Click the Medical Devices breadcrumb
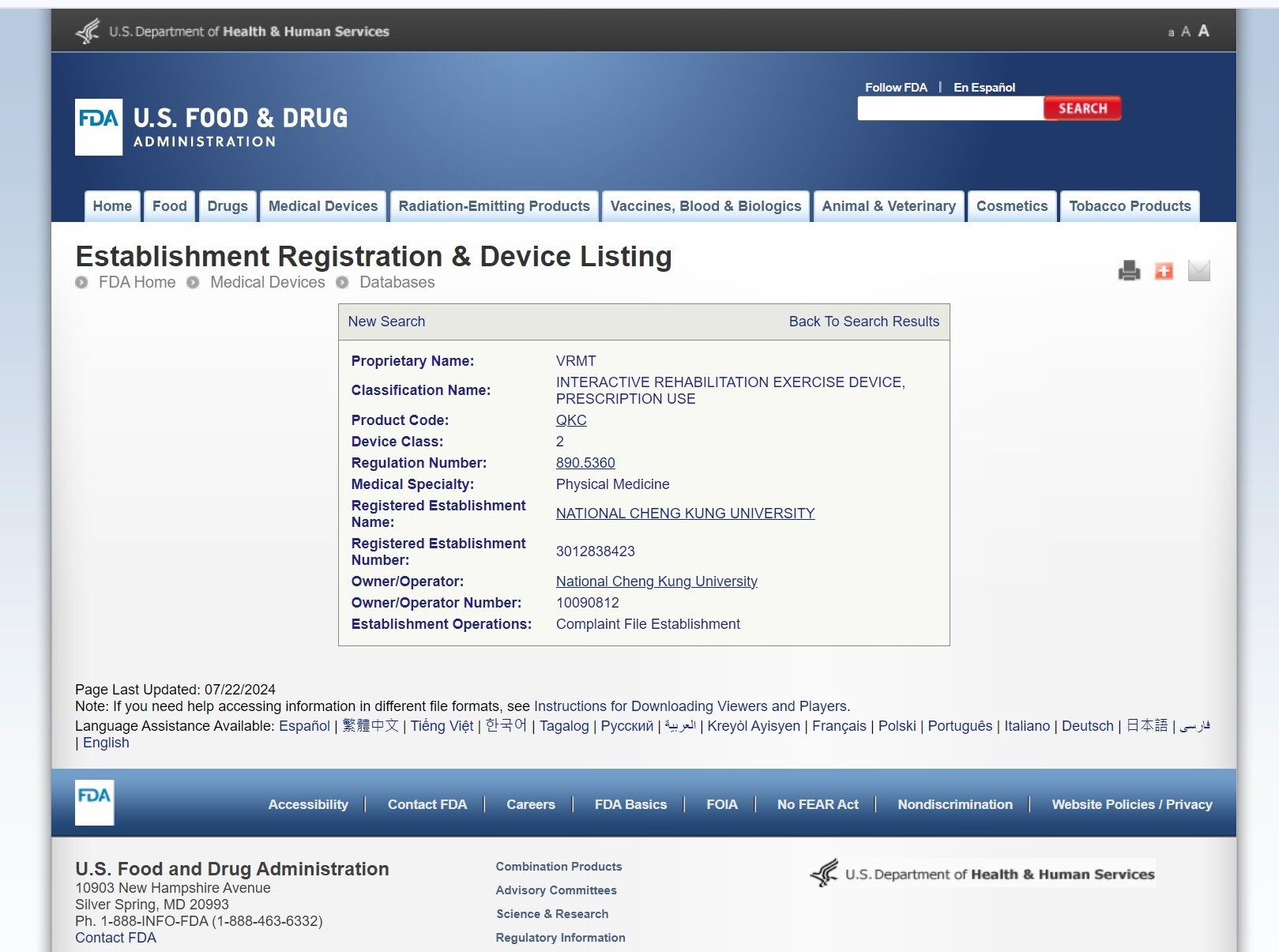Viewport: 1279px width, 952px height. pyautogui.click(x=268, y=282)
